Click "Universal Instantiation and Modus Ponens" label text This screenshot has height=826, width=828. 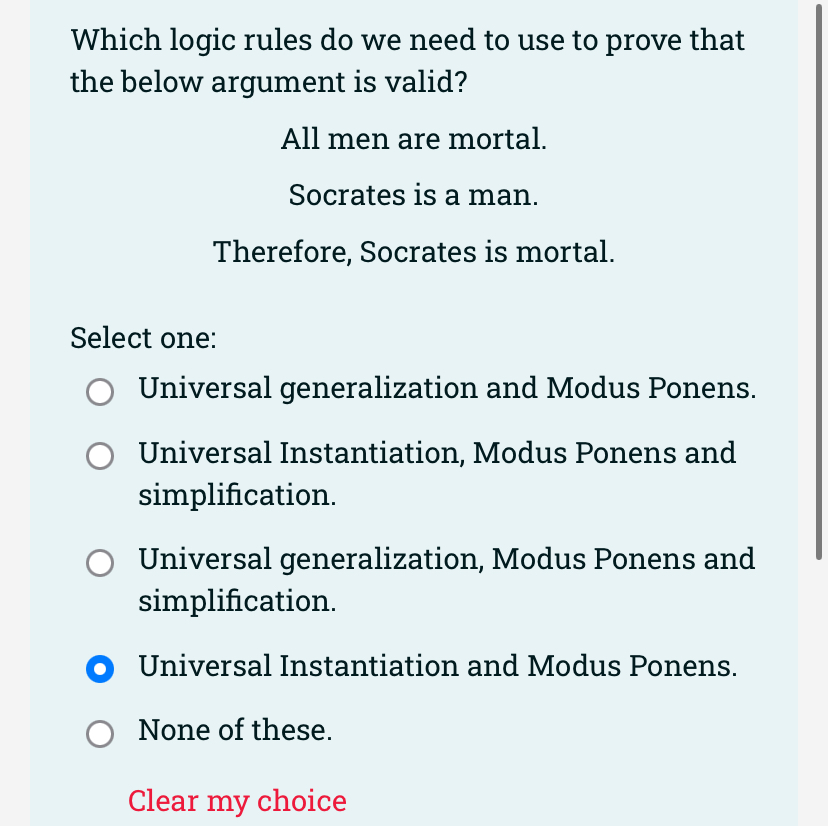[440, 666]
